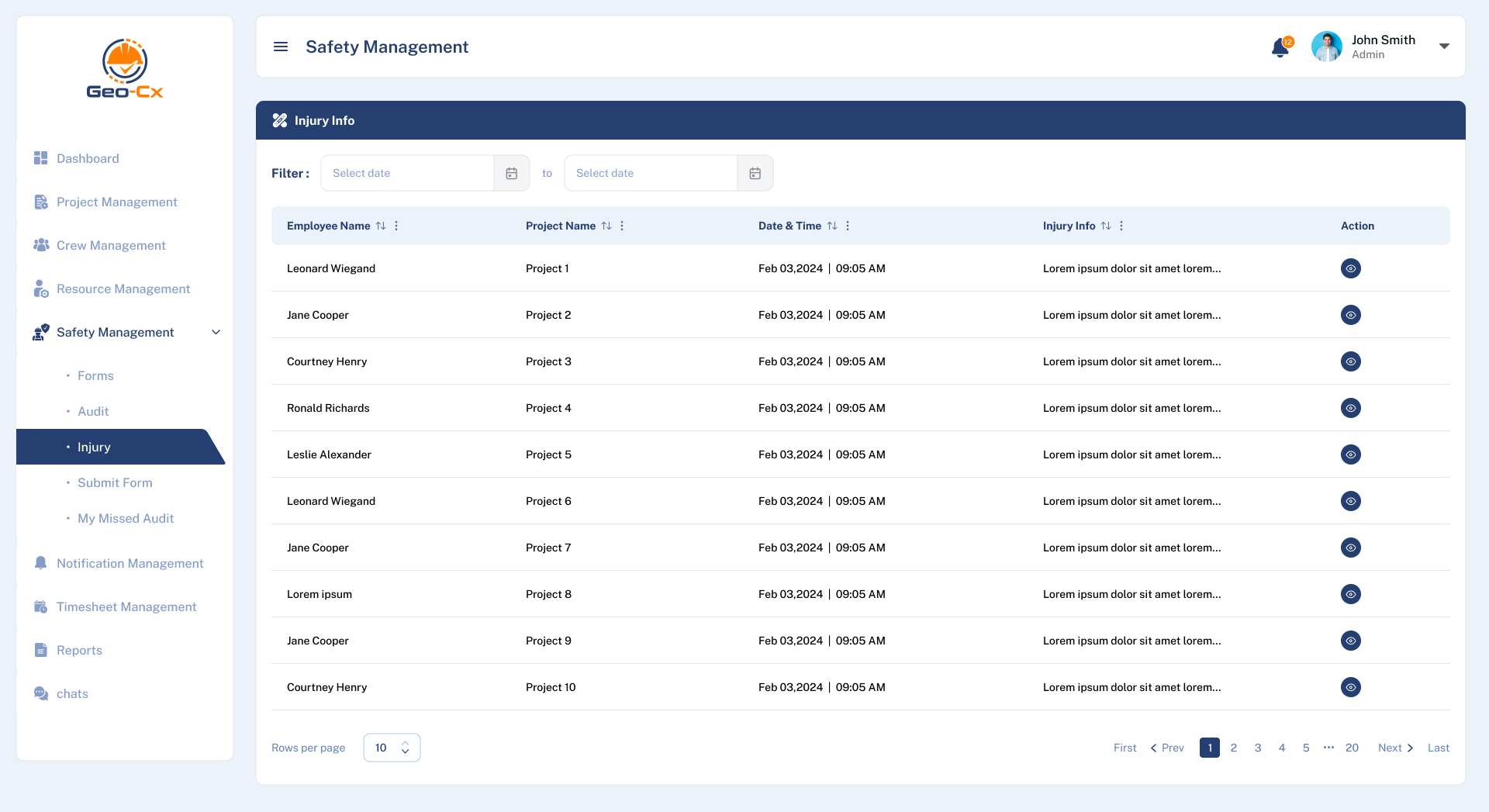Go to Next page
Image resolution: width=1489 pixels, height=812 pixels.
coord(1395,748)
